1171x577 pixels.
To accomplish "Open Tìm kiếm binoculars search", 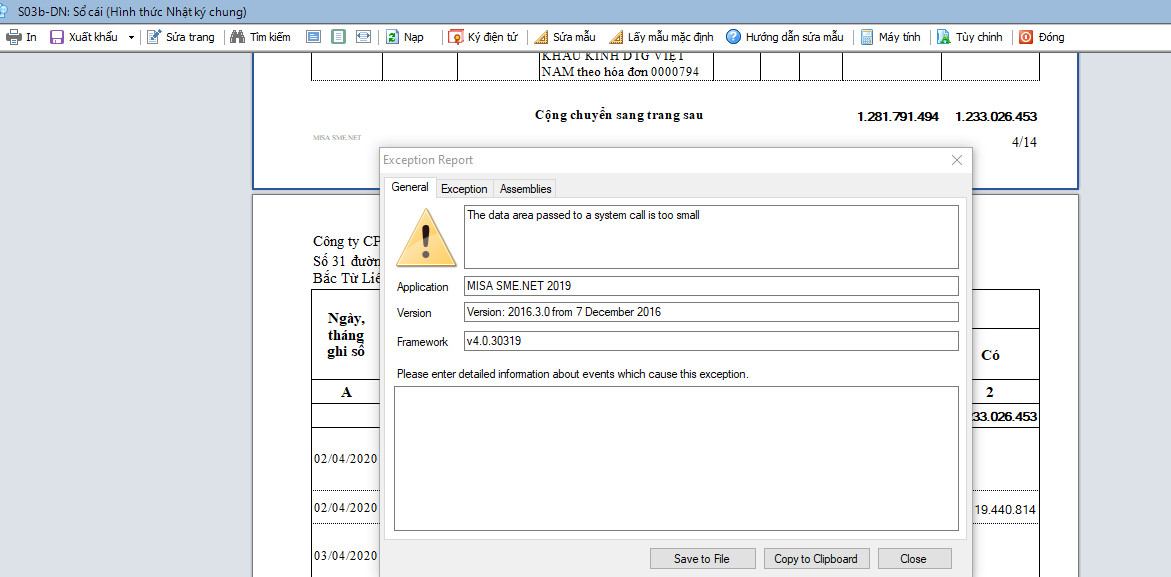I will (x=237, y=37).
